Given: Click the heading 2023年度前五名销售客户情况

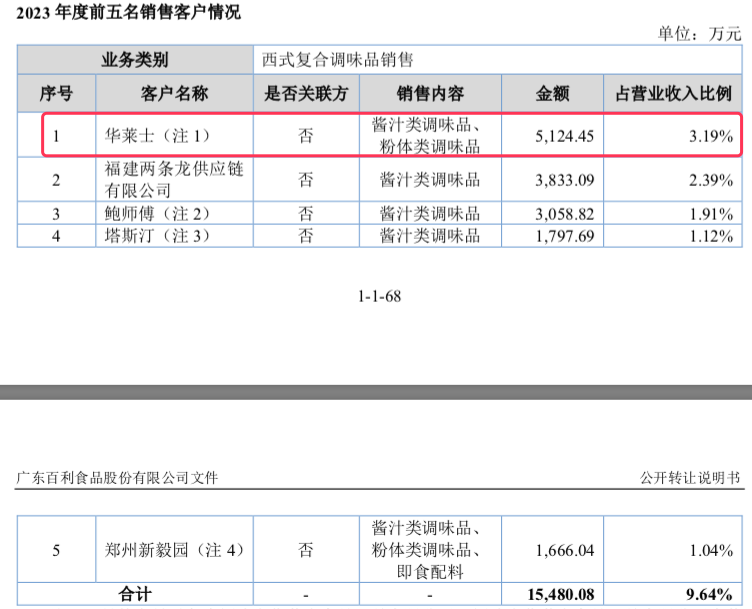Looking at the screenshot, I should (x=129, y=12).
